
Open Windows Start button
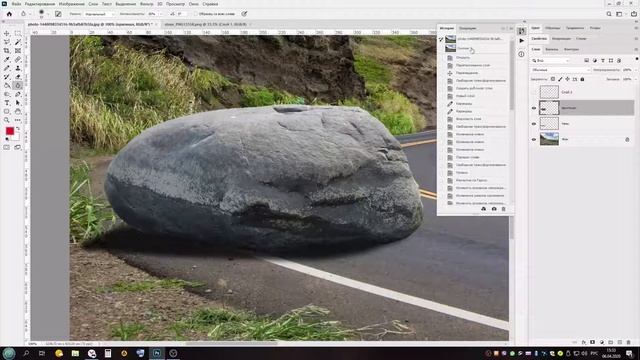tap(9, 353)
